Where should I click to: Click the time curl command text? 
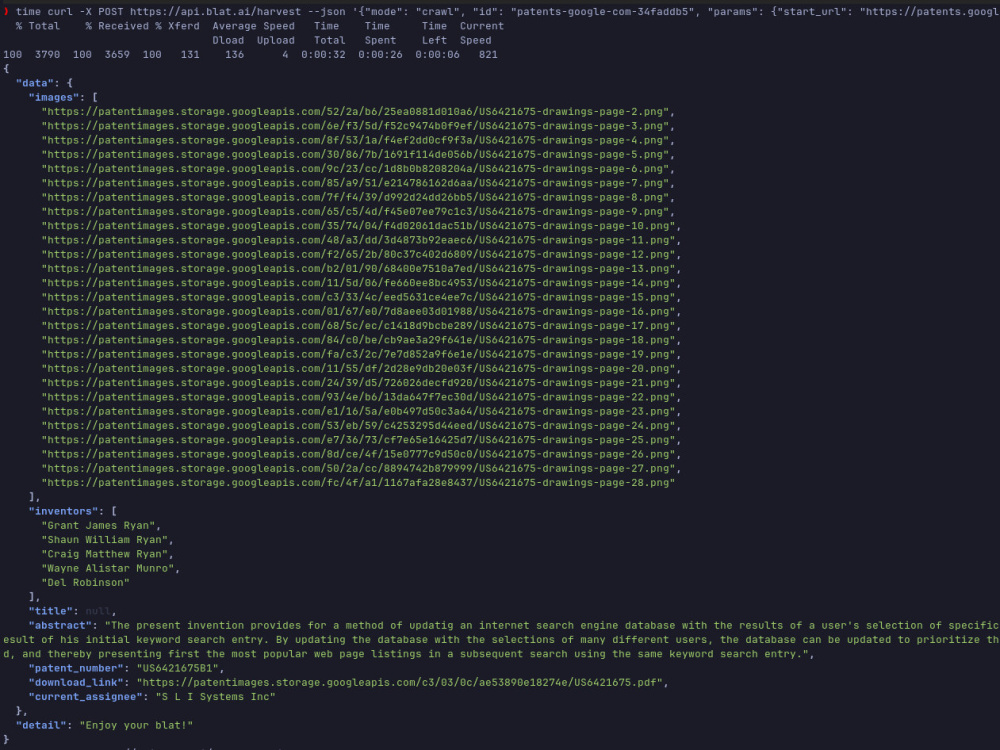click(45, 11)
